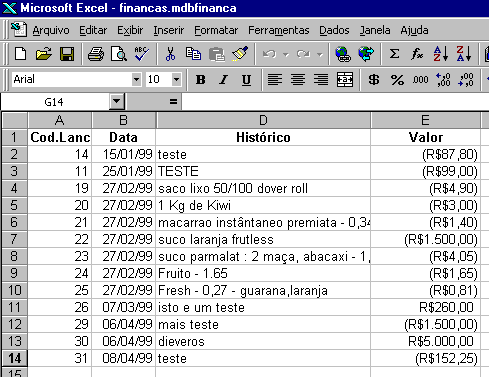Click the Name Box showing G14
Image resolution: width=489 pixels, height=377 pixels.
point(55,101)
